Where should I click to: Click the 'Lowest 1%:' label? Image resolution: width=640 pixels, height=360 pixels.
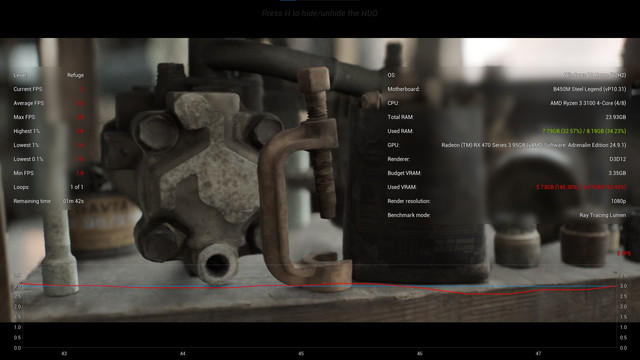26,145
